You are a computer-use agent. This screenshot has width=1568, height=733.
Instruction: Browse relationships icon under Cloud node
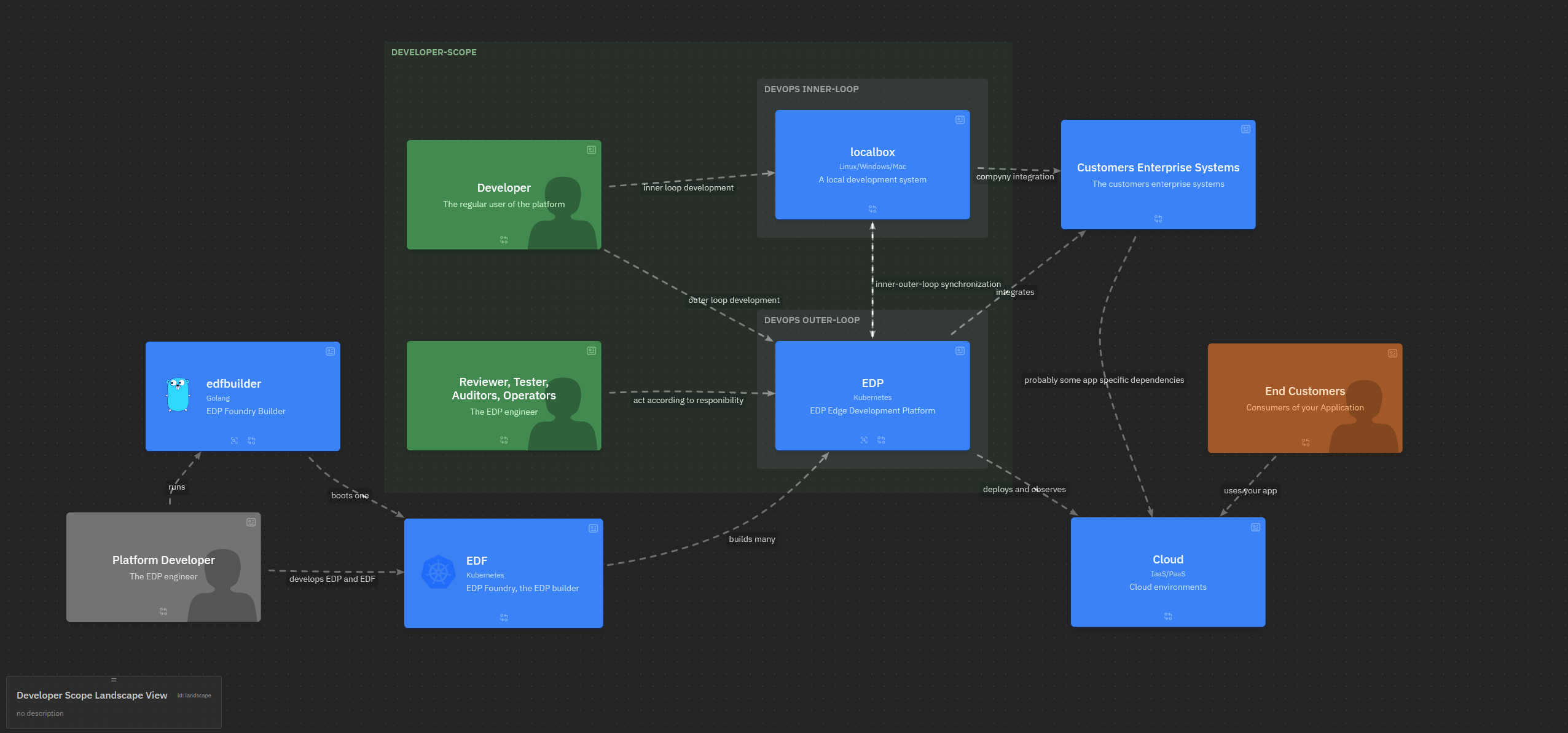coord(1168,616)
